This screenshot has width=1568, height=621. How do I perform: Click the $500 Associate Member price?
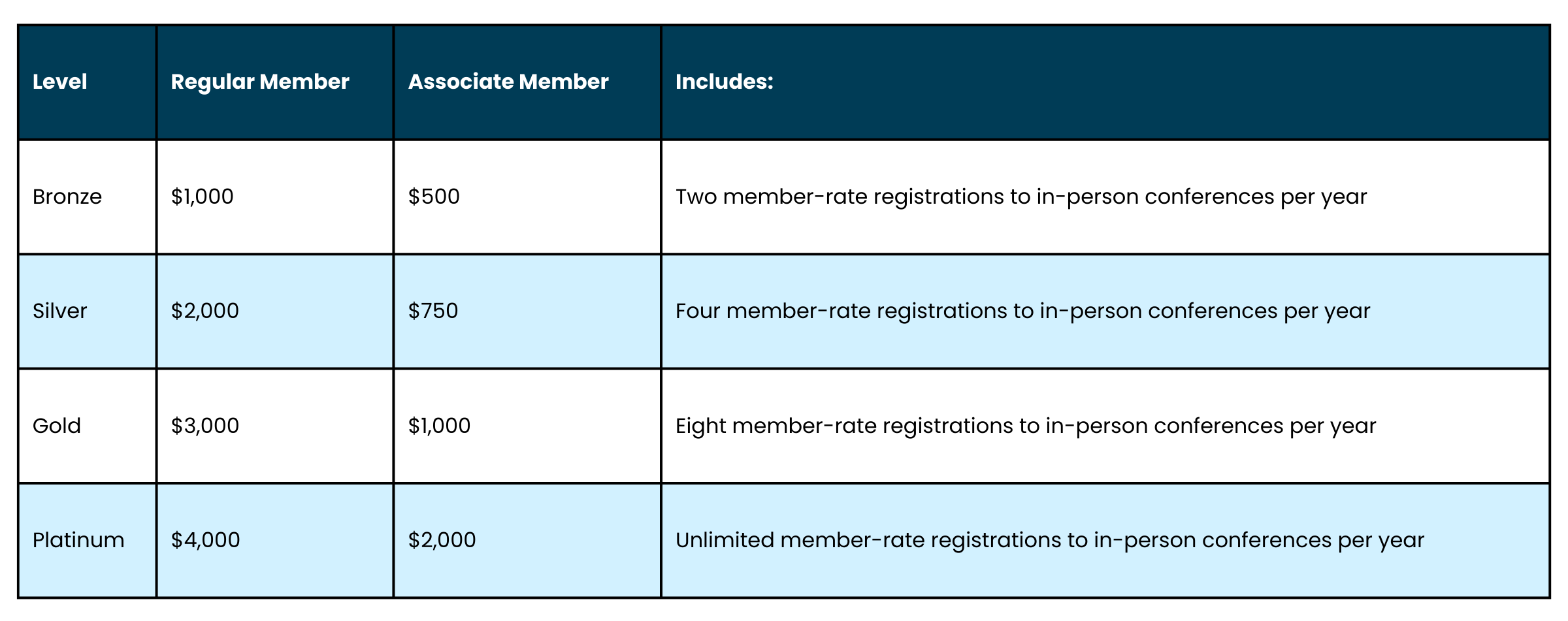point(434,197)
